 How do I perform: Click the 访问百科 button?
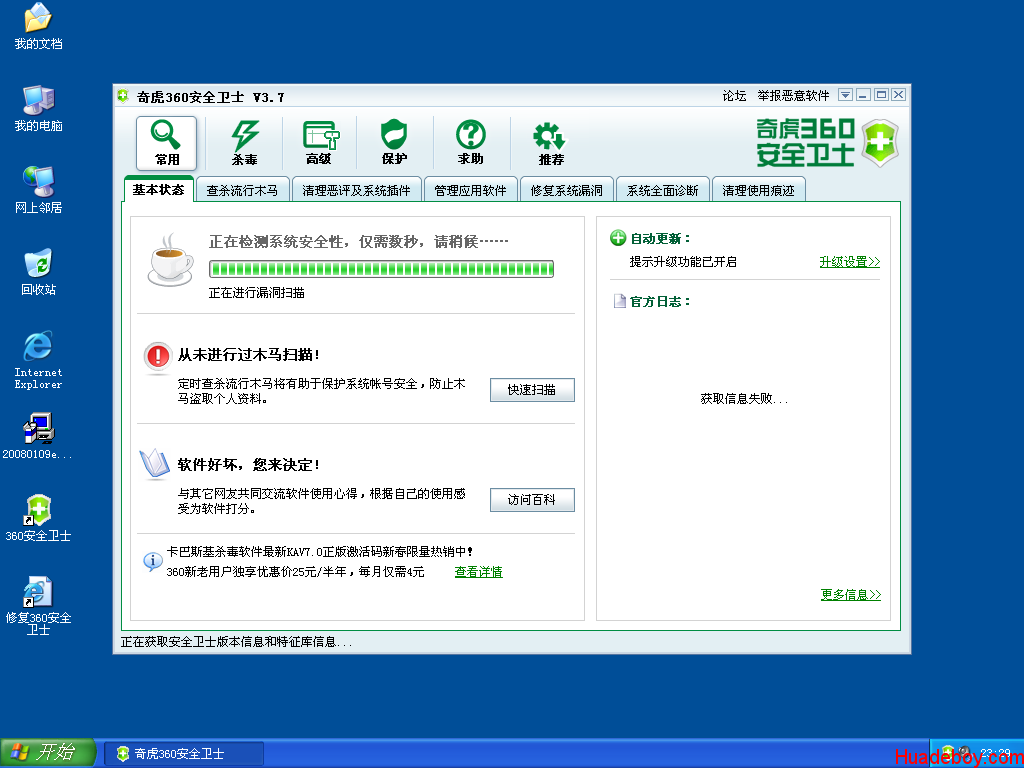532,500
